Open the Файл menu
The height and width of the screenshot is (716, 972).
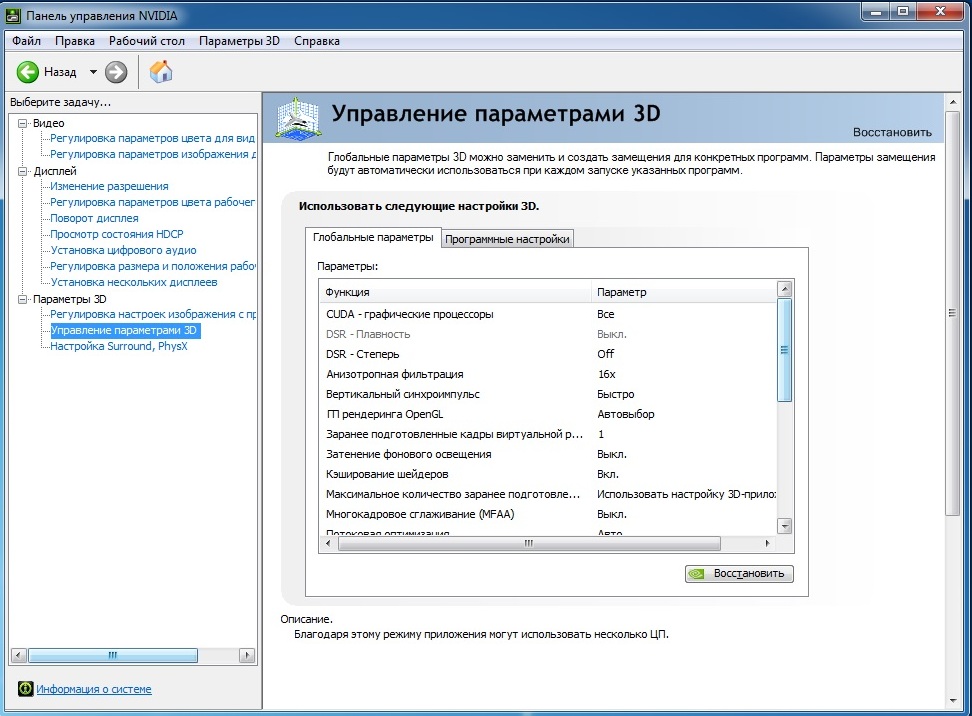pyautogui.click(x=26, y=41)
